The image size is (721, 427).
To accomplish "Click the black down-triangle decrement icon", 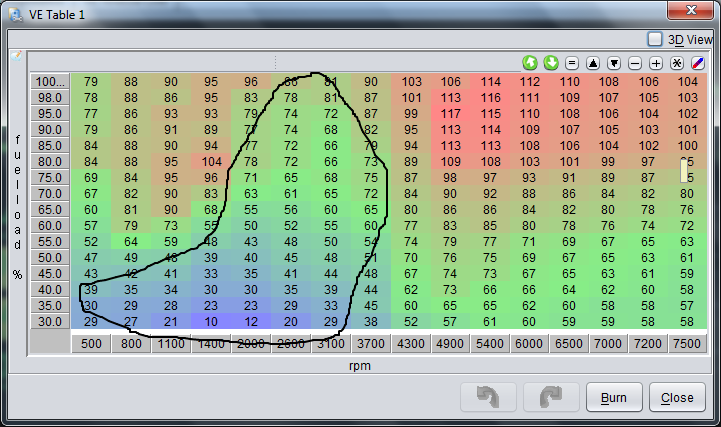I will coord(614,63).
